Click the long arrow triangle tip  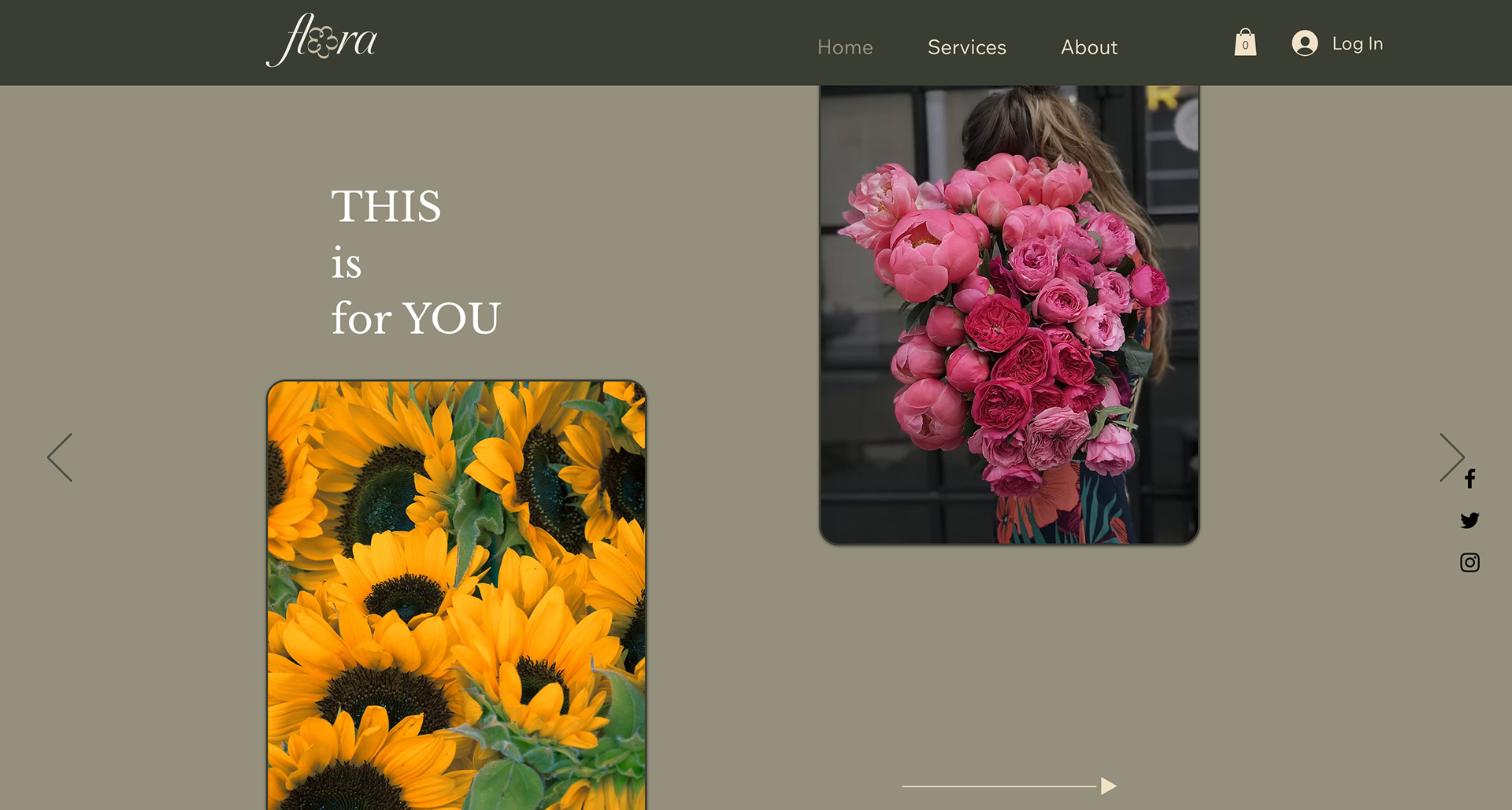point(1109,786)
